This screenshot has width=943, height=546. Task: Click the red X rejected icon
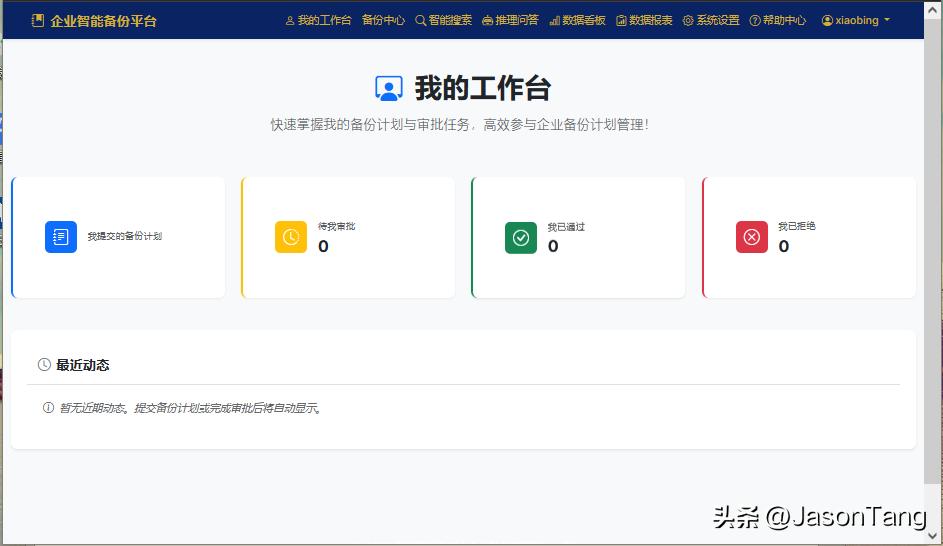click(752, 237)
